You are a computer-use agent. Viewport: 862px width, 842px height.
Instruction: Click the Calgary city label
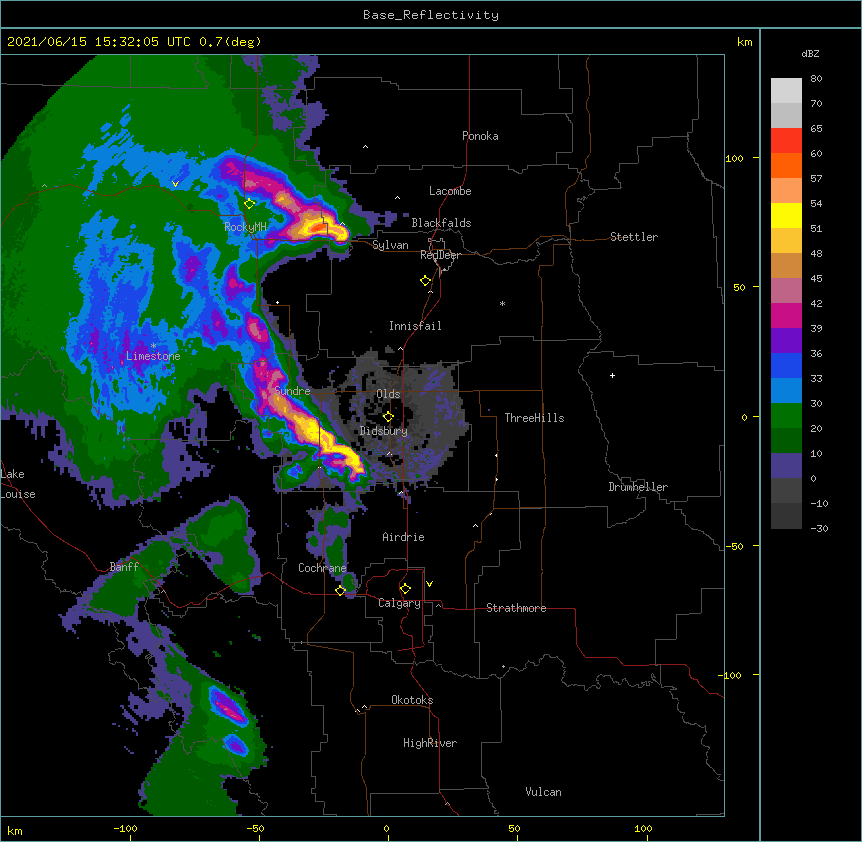click(399, 603)
